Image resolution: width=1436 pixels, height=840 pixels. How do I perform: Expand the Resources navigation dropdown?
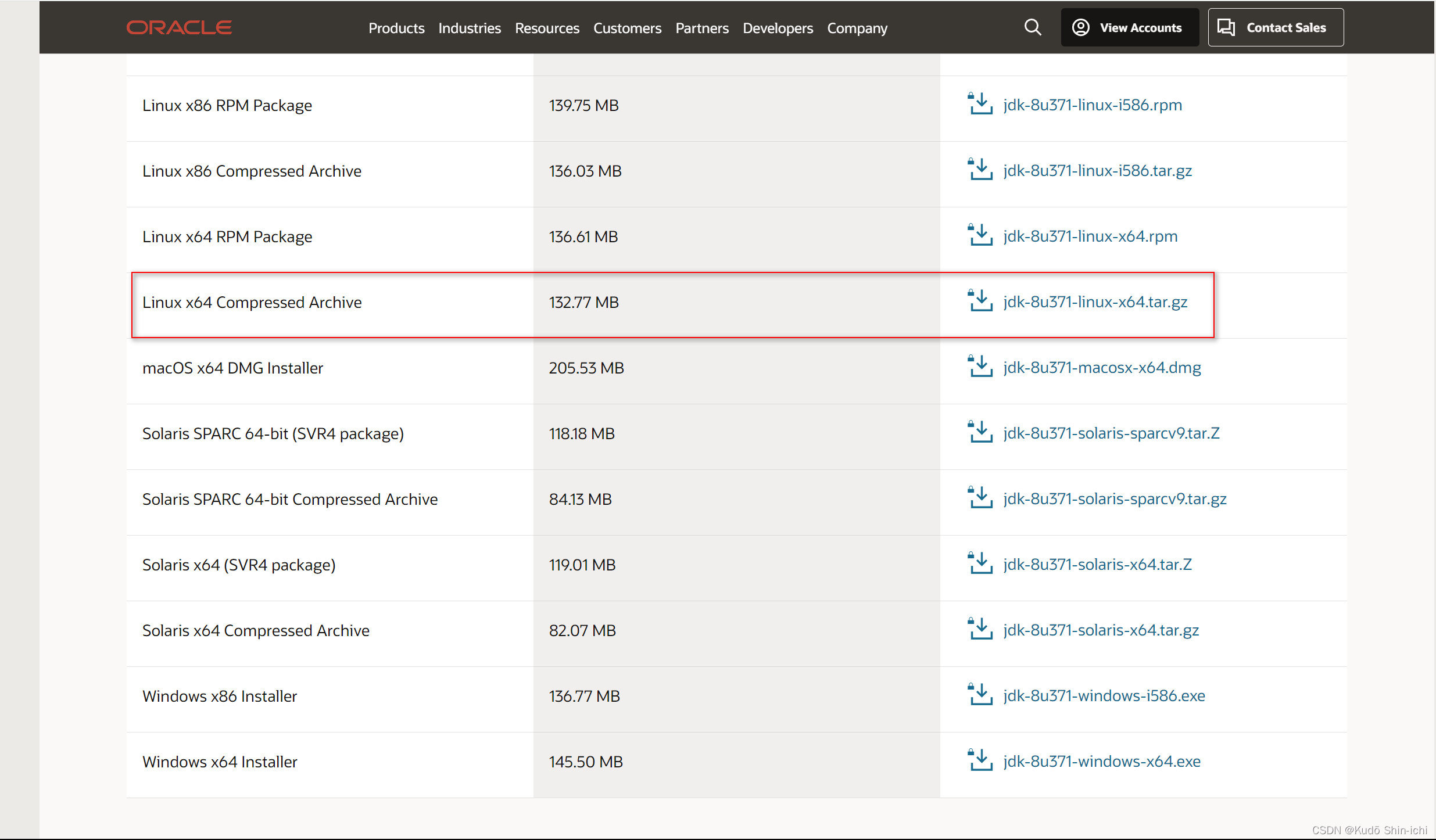click(547, 27)
